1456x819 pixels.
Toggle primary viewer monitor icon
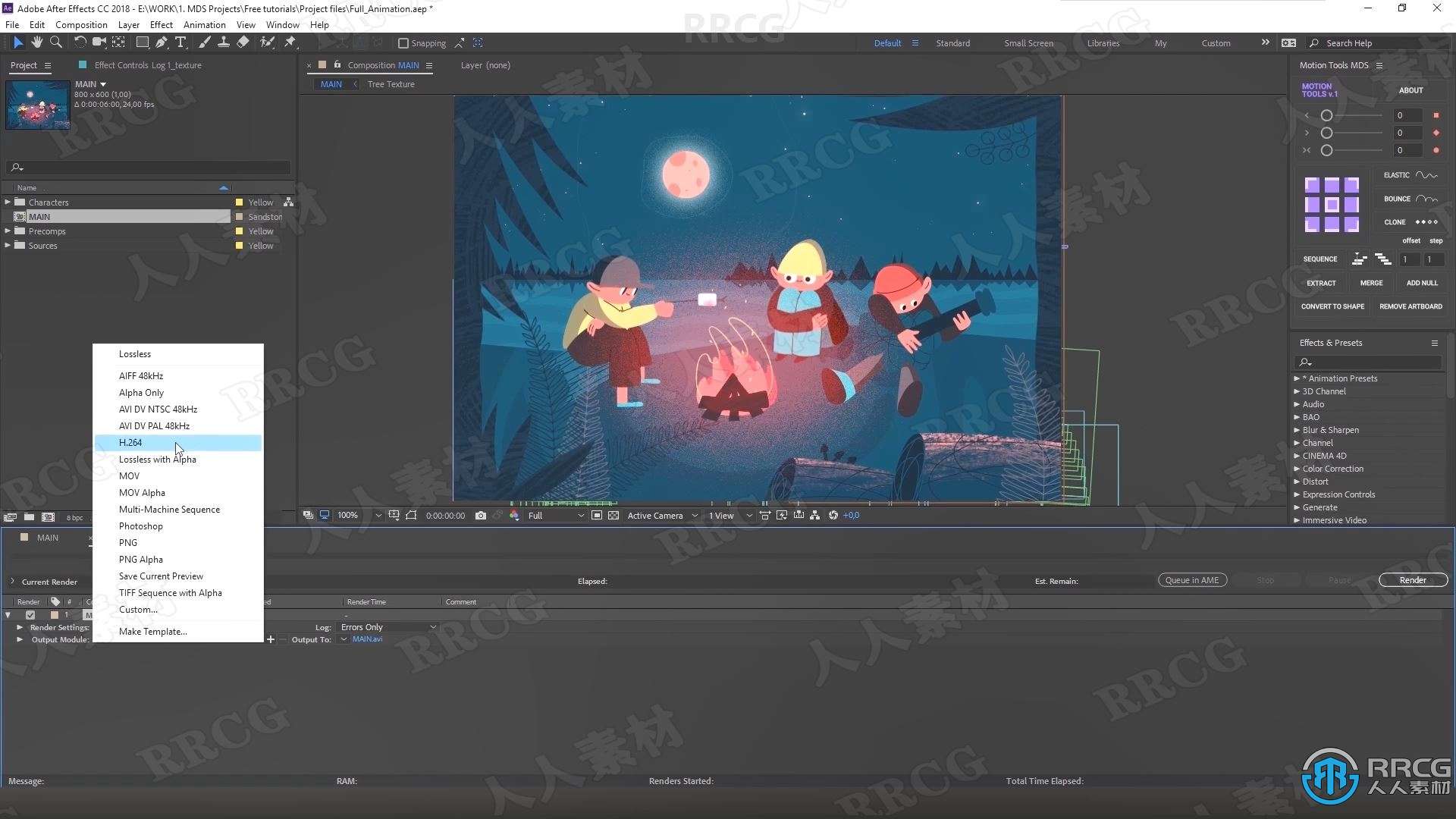click(325, 516)
